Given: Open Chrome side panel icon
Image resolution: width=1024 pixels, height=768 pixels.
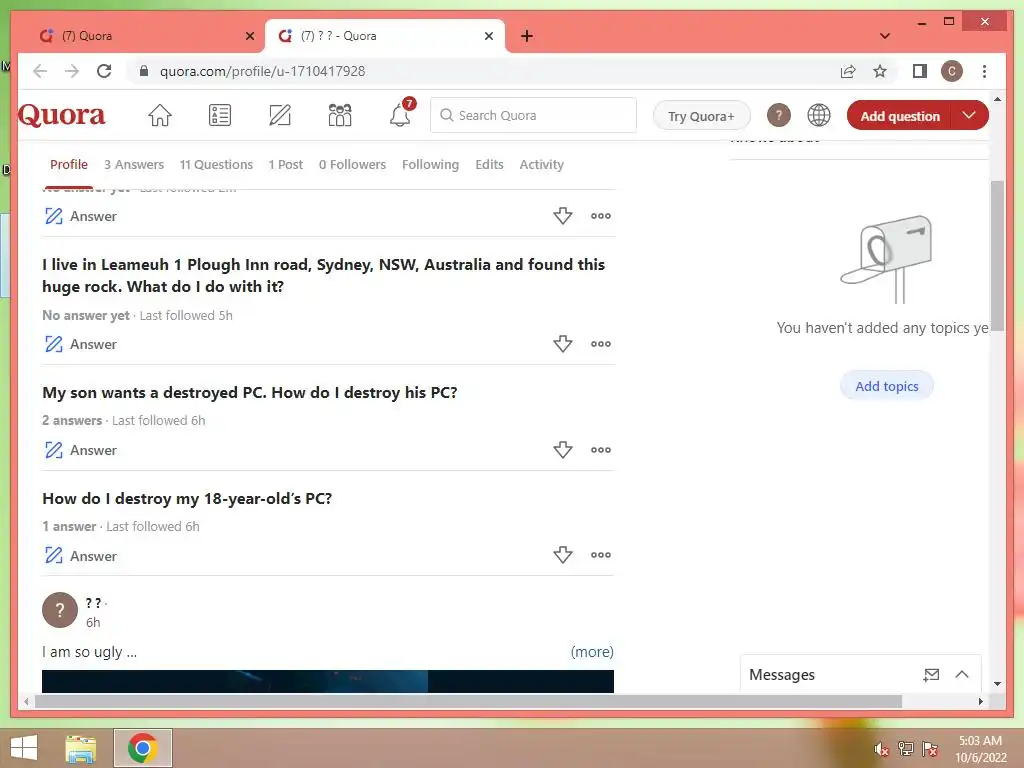Looking at the screenshot, I should [920, 71].
